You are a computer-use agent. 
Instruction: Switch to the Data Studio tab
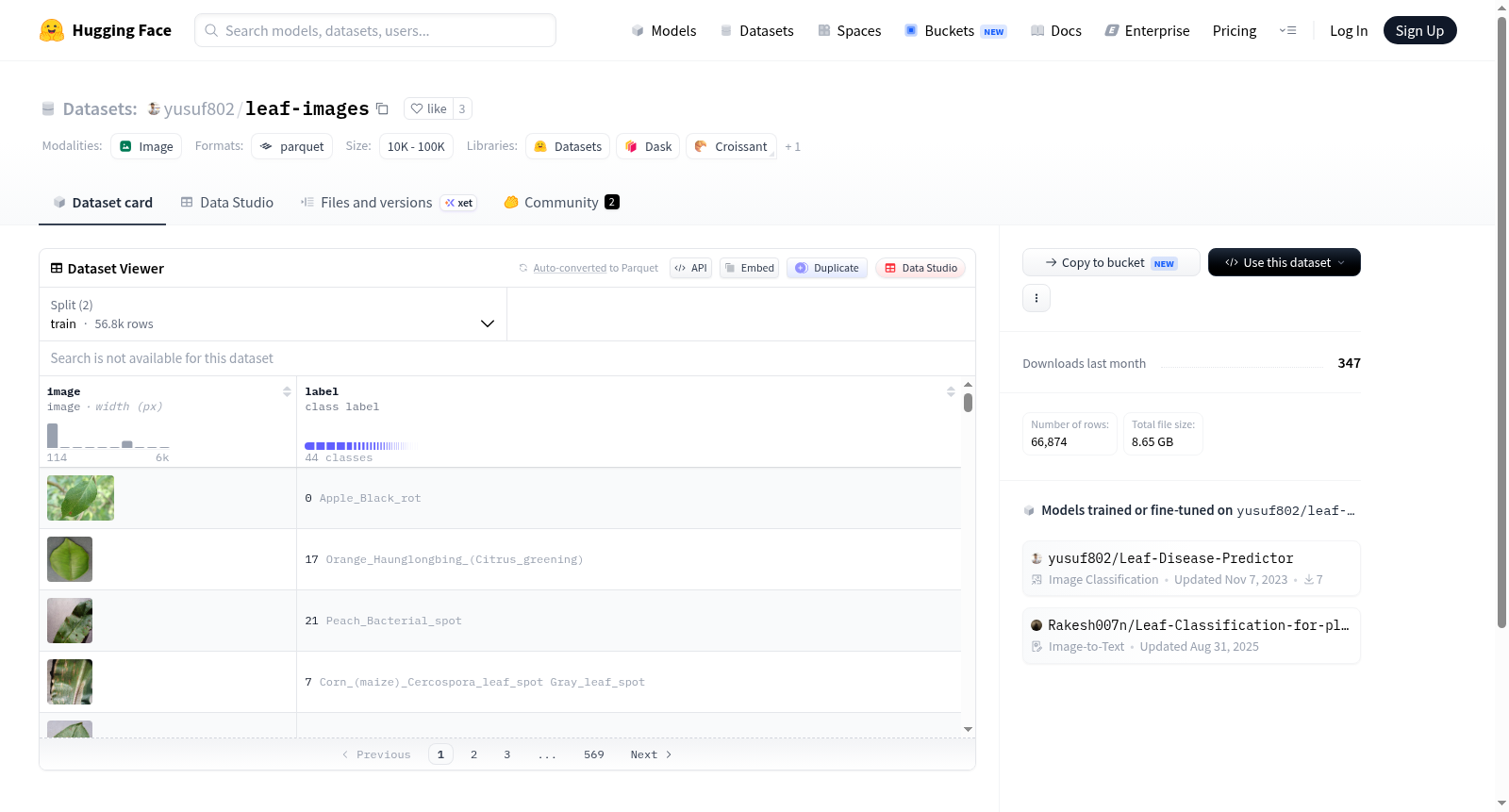[x=227, y=202]
